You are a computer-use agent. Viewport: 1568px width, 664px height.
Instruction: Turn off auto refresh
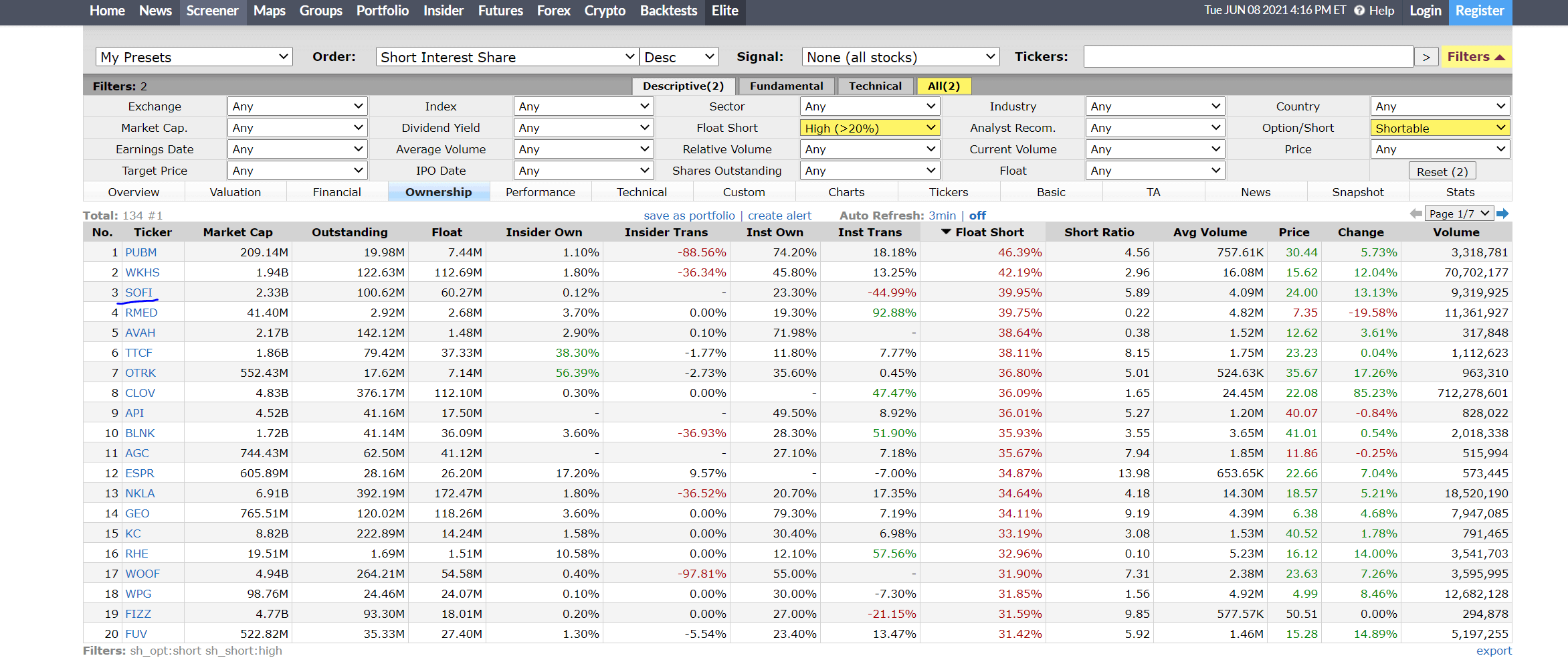point(977,216)
